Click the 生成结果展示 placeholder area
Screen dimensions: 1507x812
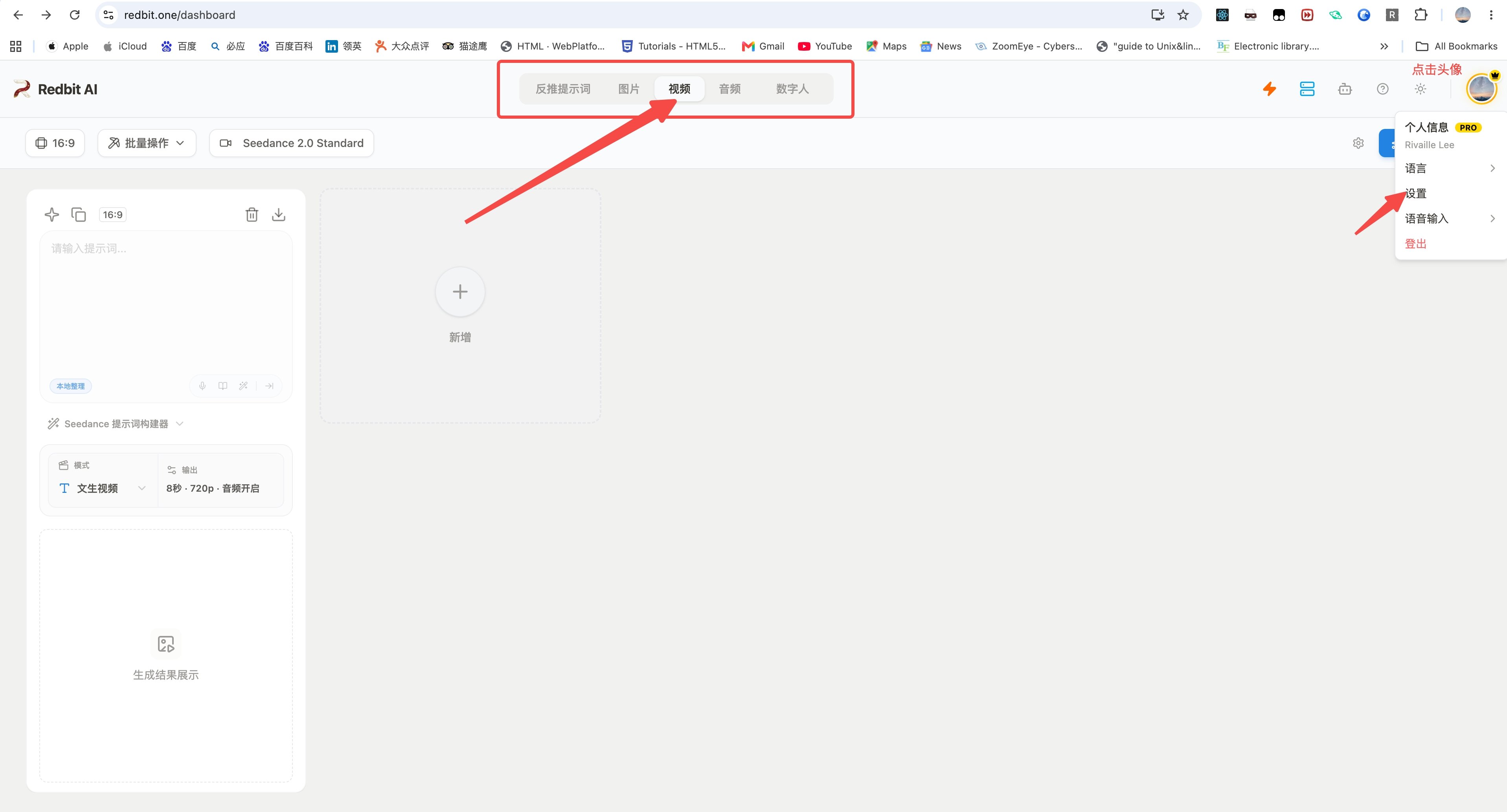(x=165, y=656)
